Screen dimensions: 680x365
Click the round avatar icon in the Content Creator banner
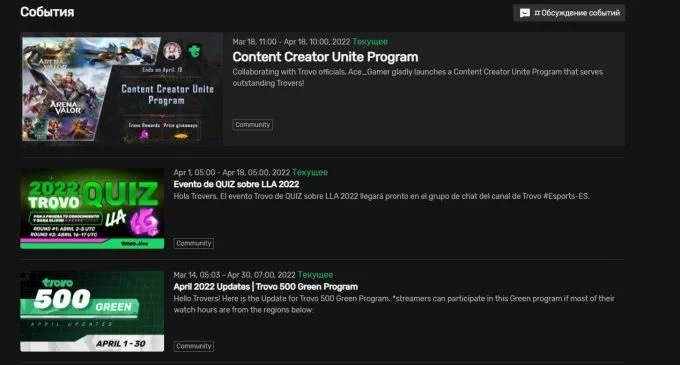tap(172, 51)
